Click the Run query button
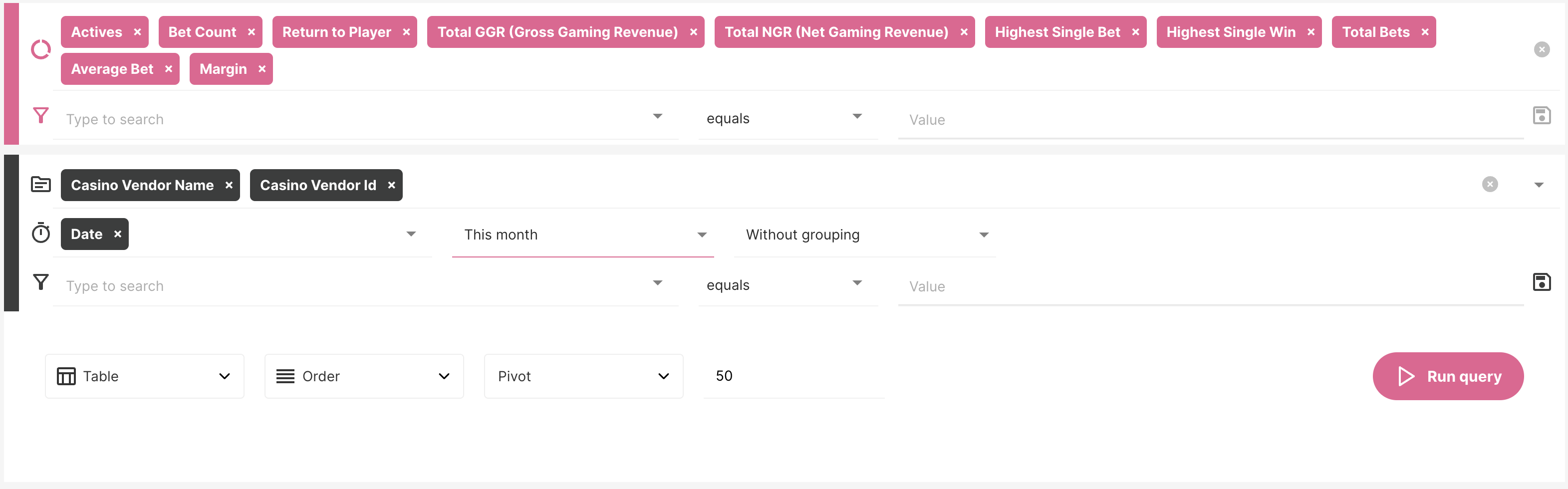This screenshot has width=1568, height=489. 1447,376
